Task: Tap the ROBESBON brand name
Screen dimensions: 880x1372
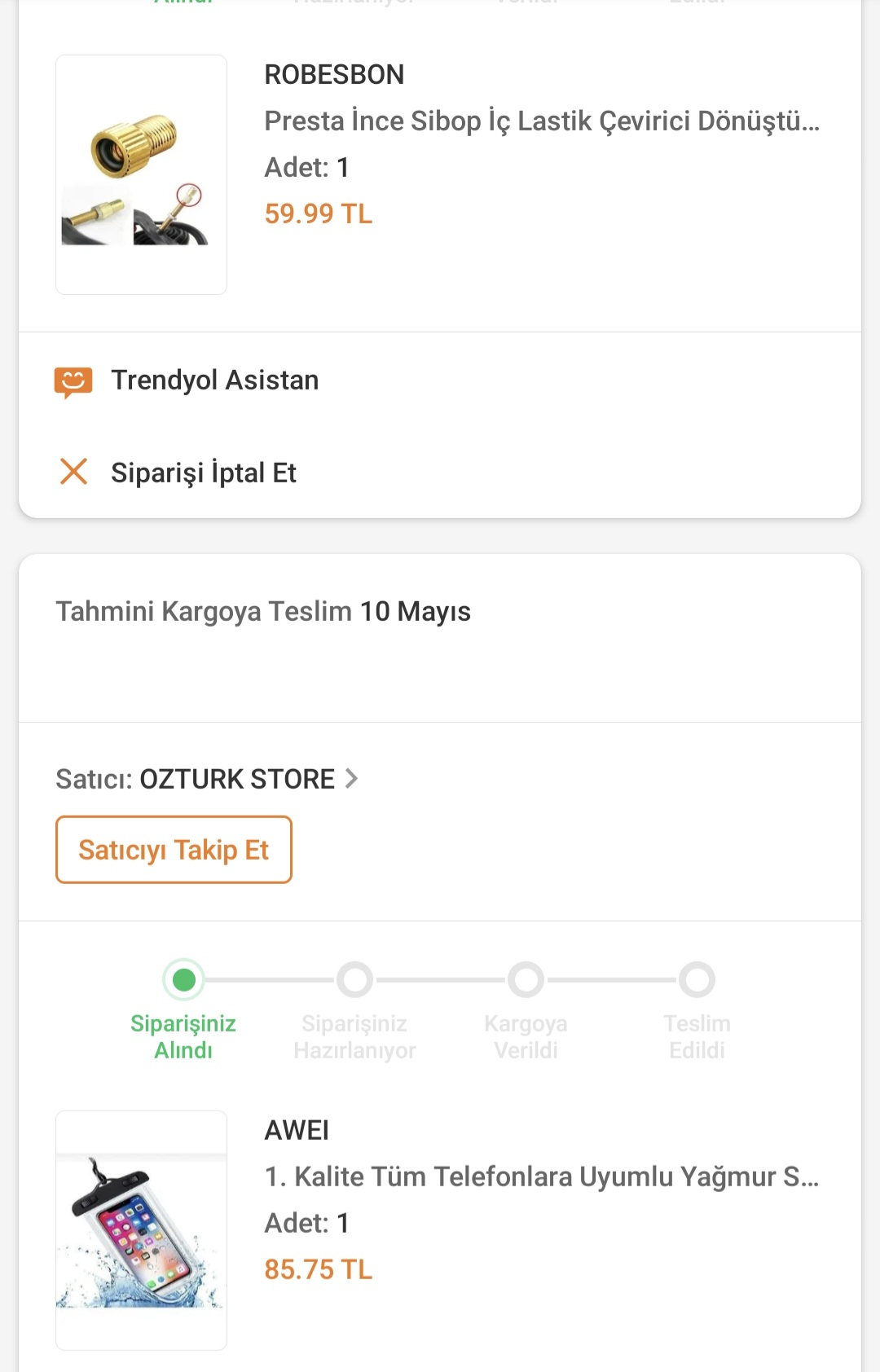Action: click(334, 74)
